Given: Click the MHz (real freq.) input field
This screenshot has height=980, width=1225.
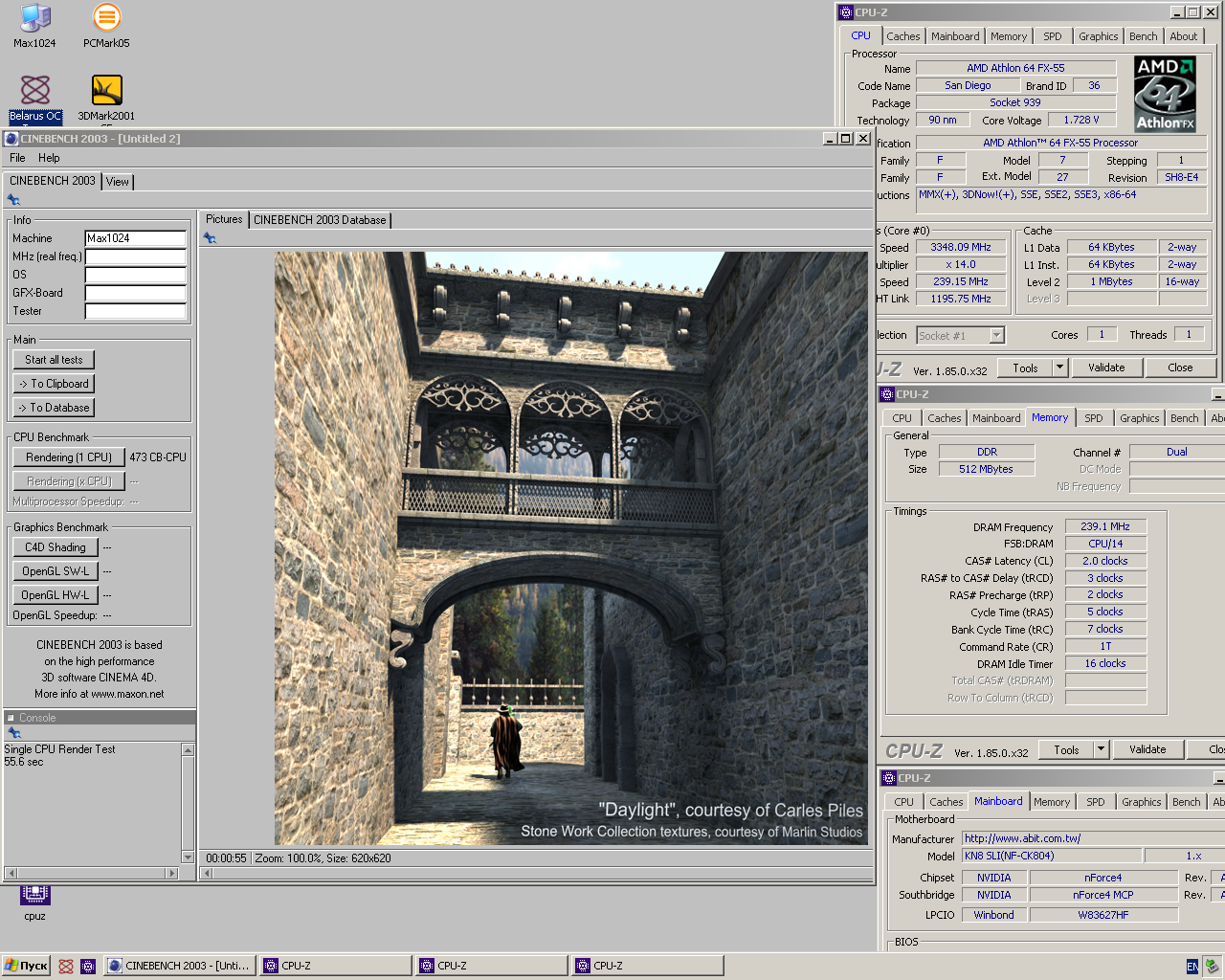Looking at the screenshot, I should coord(135,256).
